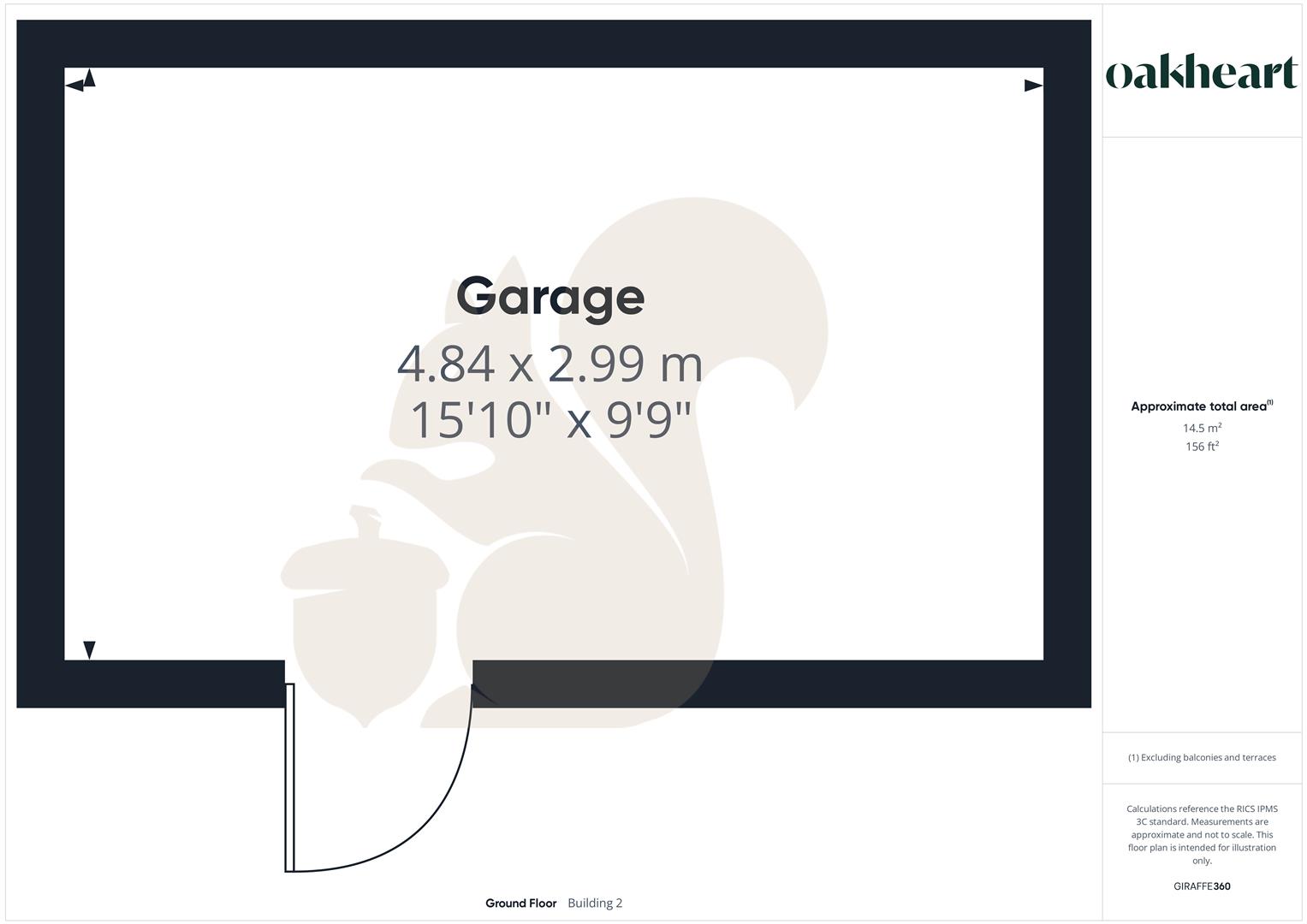Click the oakheart logo

pyautogui.click(x=1201, y=73)
